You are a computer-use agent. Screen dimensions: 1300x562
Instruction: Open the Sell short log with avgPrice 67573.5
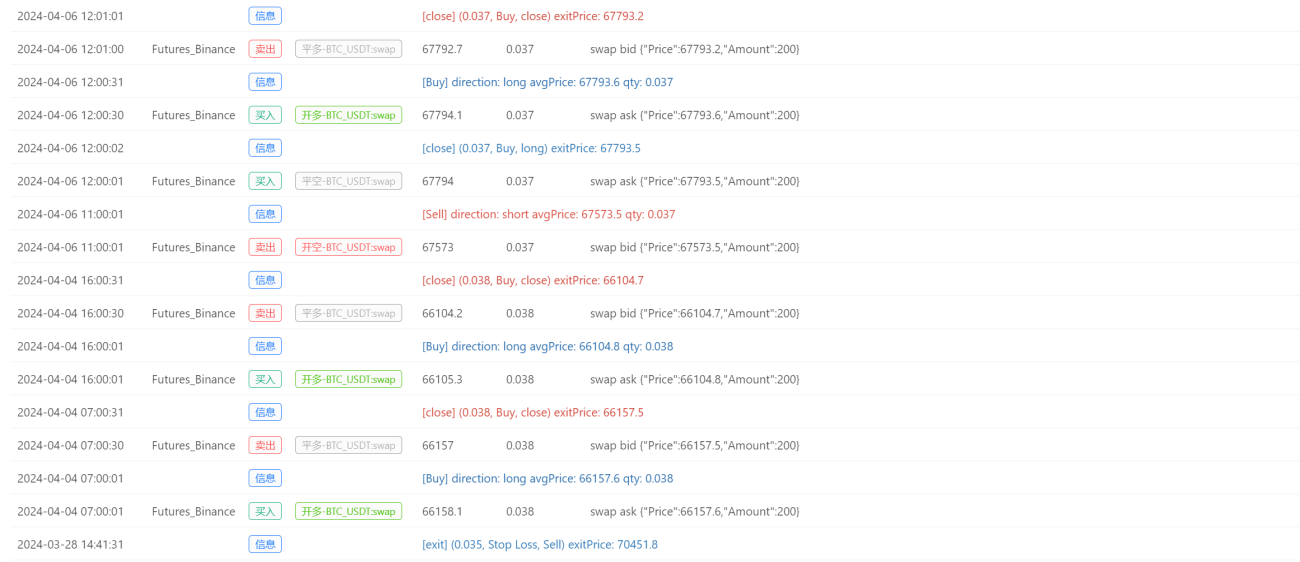[549, 214]
